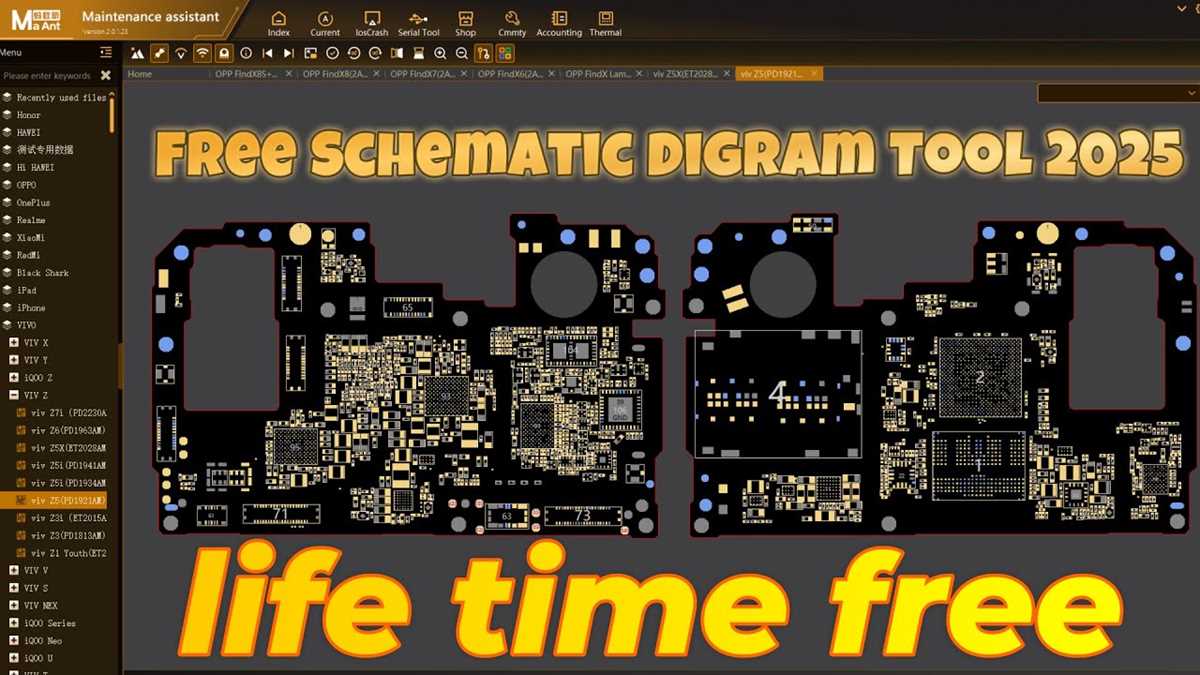Image resolution: width=1200 pixels, height=675 pixels.
Task: Jump to last page arrow icon
Action: (291, 53)
